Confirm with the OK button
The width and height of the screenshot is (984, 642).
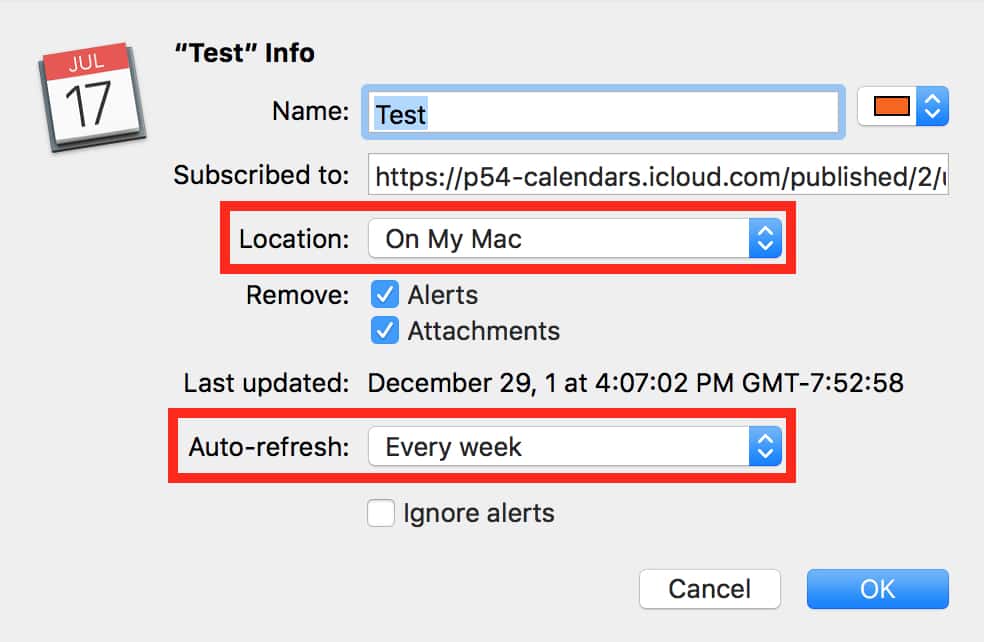pos(877,589)
